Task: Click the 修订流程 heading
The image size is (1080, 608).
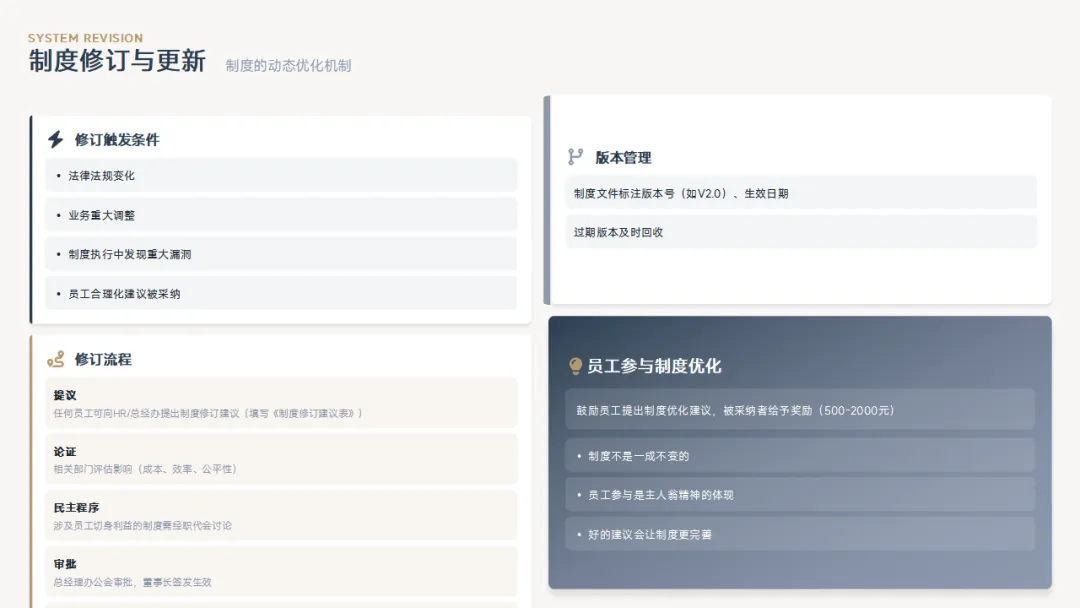Action: coord(103,359)
